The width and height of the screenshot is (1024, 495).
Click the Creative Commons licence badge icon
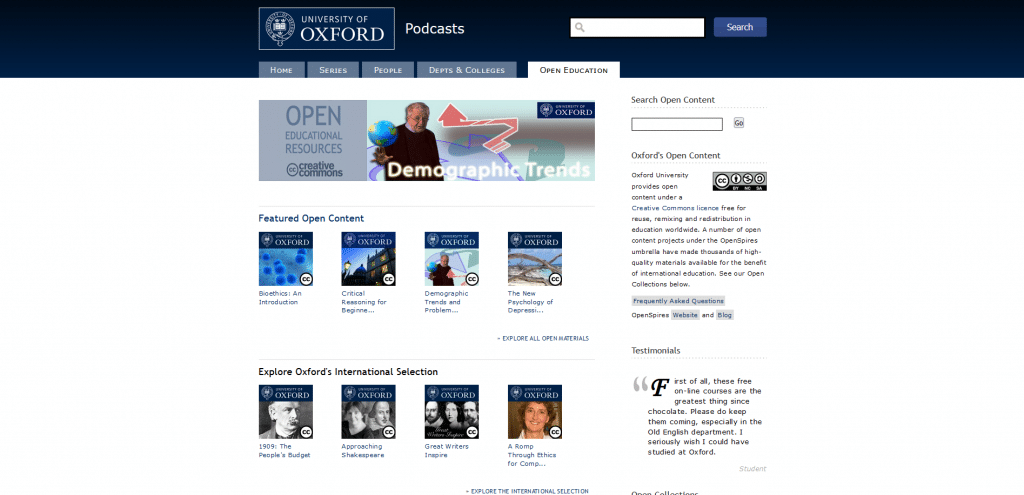pos(739,182)
